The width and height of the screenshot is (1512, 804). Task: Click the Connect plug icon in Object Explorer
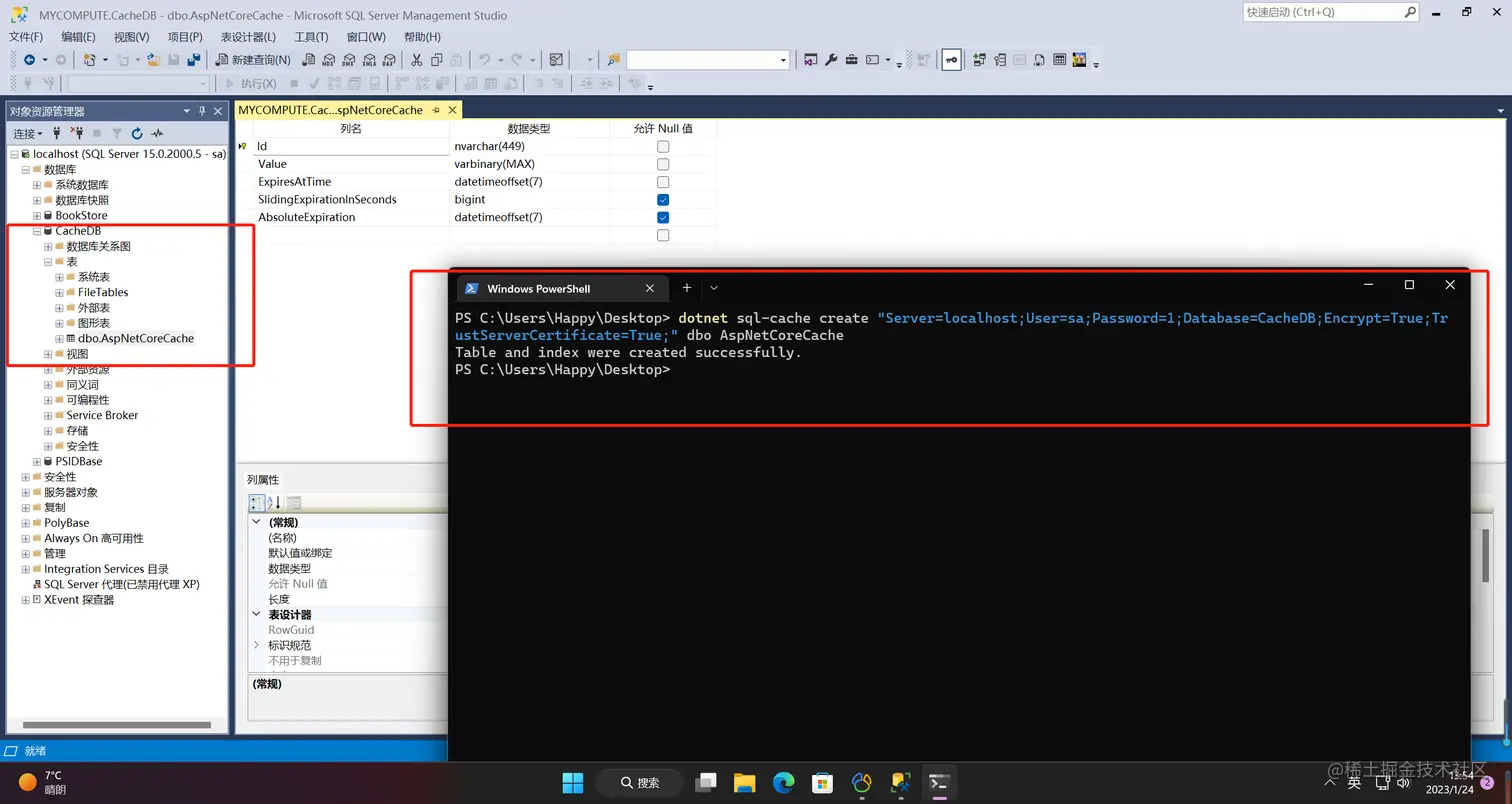[57, 133]
